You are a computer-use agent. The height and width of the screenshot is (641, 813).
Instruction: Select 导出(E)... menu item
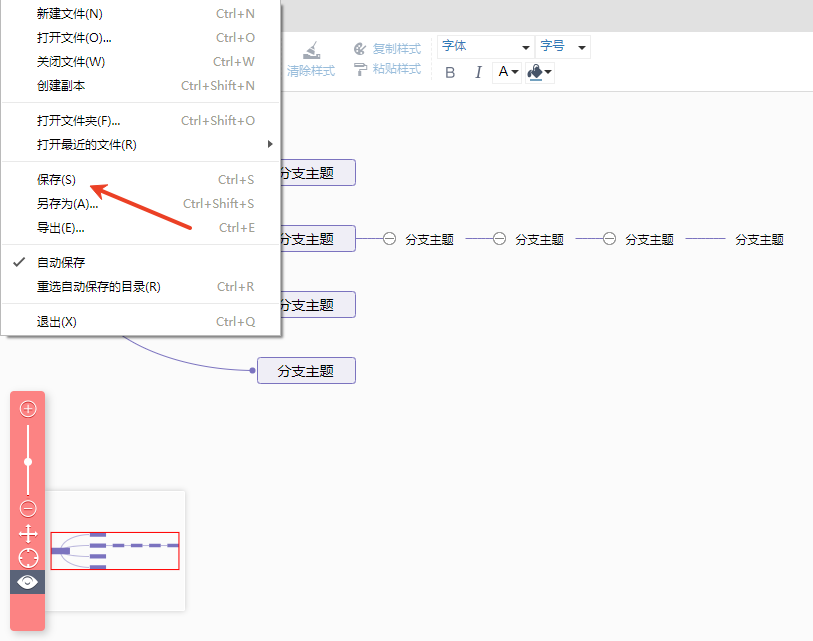[x=141, y=228]
